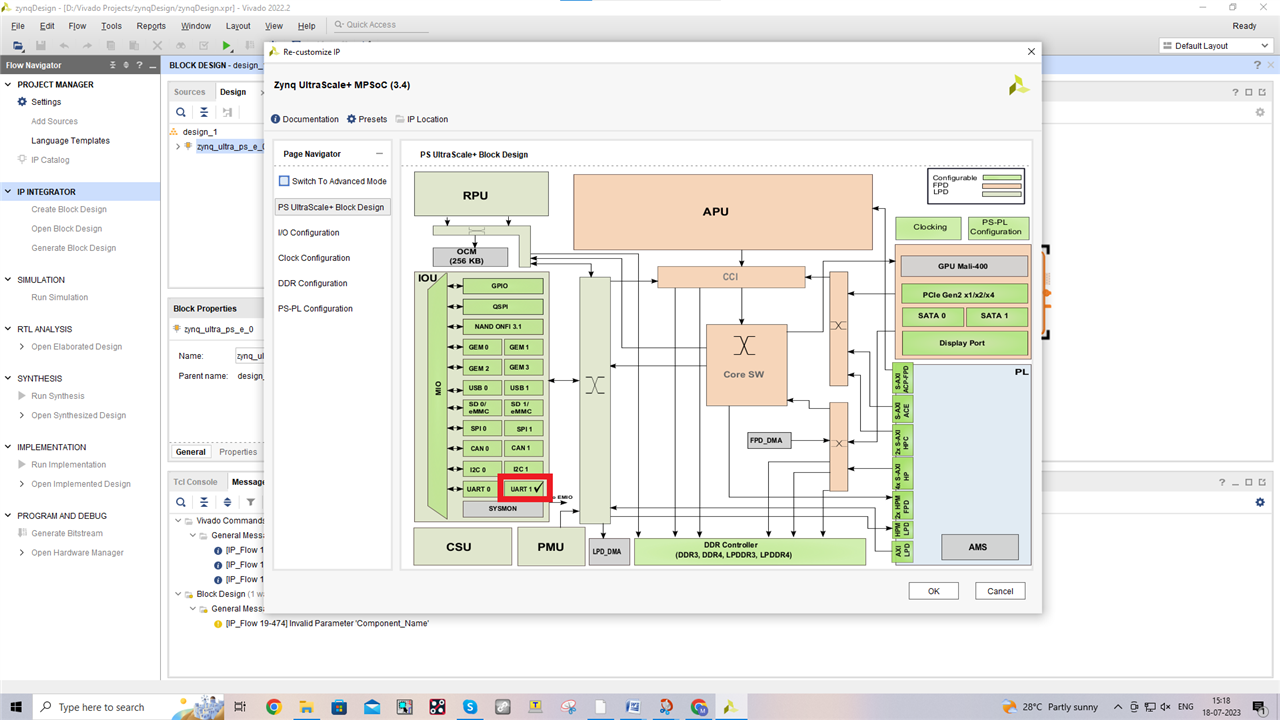Toggle the GPIO peripheral block
This screenshot has height=720, width=1280.
coord(503,286)
